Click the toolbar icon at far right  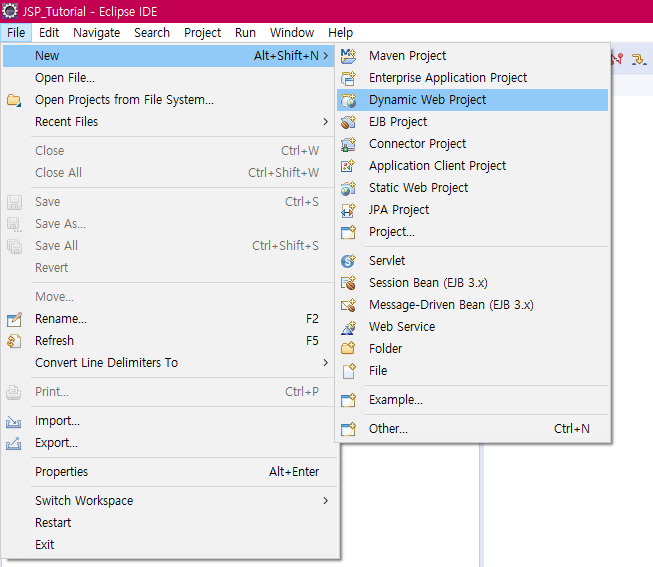639,59
